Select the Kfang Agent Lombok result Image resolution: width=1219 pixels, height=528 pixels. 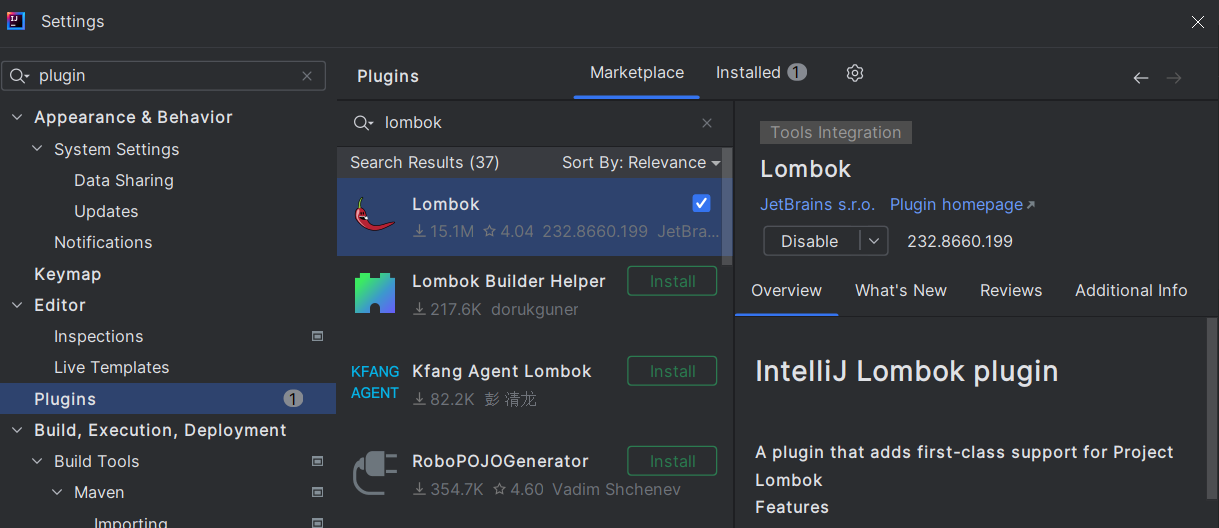tap(529, 384)
